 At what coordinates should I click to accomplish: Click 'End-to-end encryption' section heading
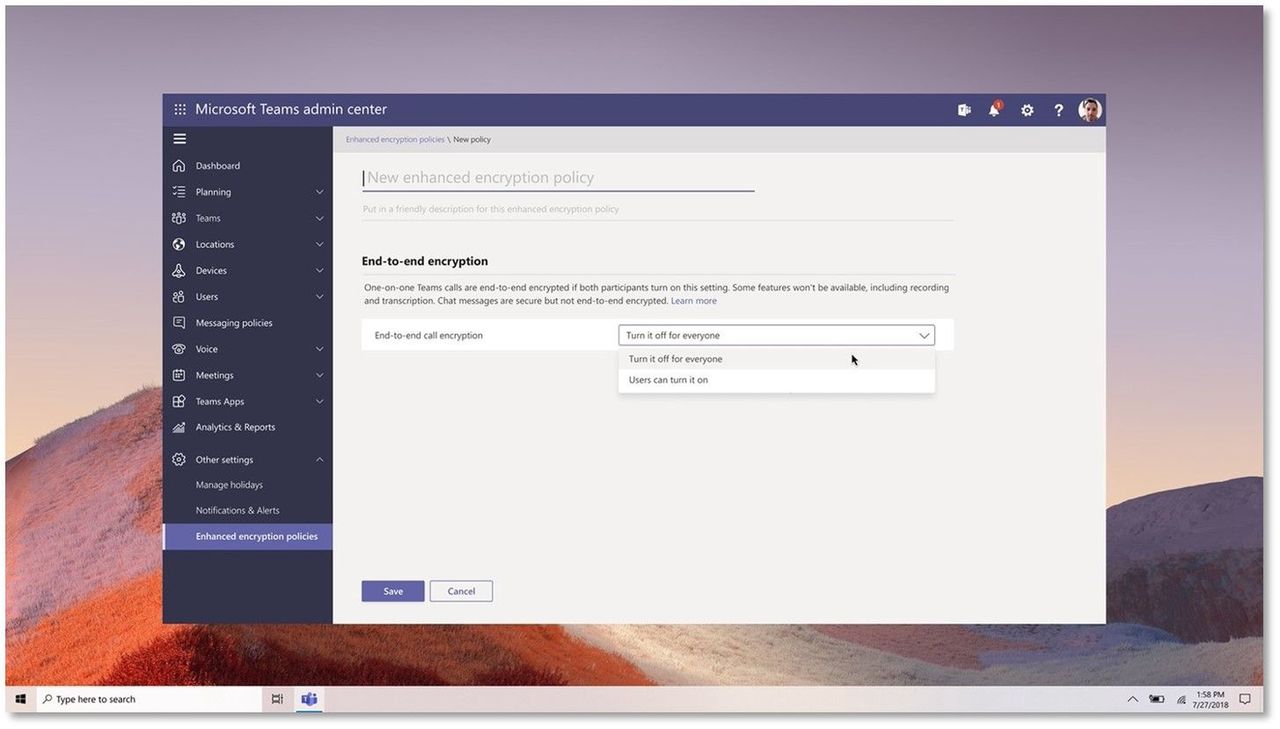[x=425, y=261]
